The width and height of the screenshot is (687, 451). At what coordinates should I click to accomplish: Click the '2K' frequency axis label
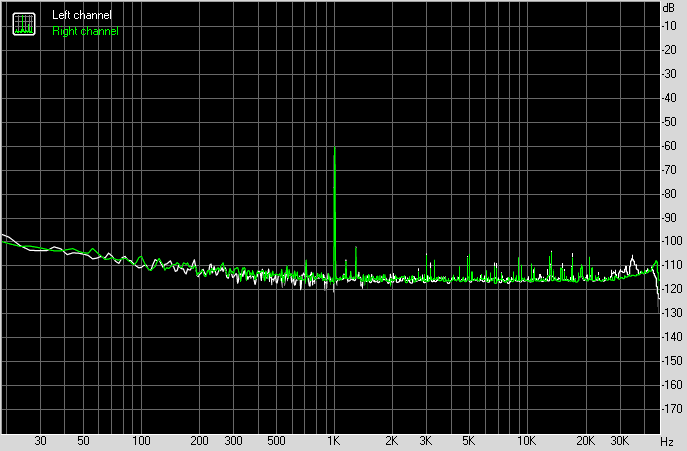coord(392,441)
